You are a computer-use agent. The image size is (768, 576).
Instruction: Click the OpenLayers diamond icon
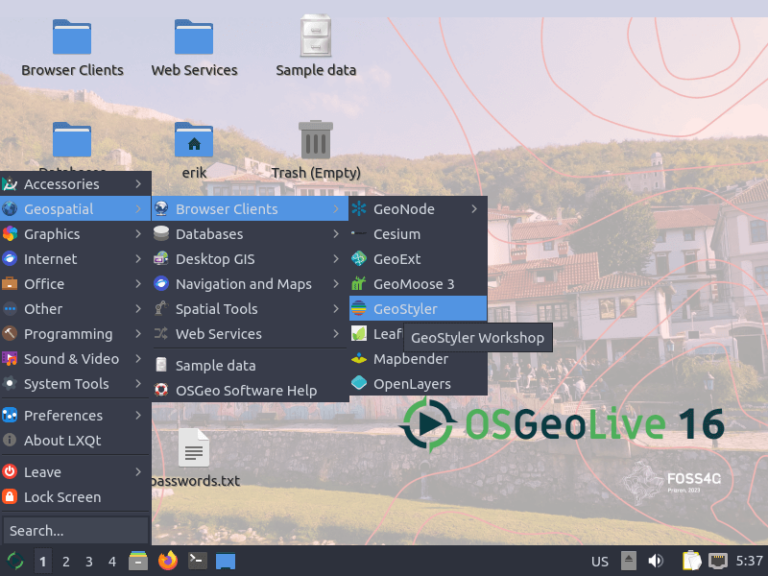[x=359, y=384]
